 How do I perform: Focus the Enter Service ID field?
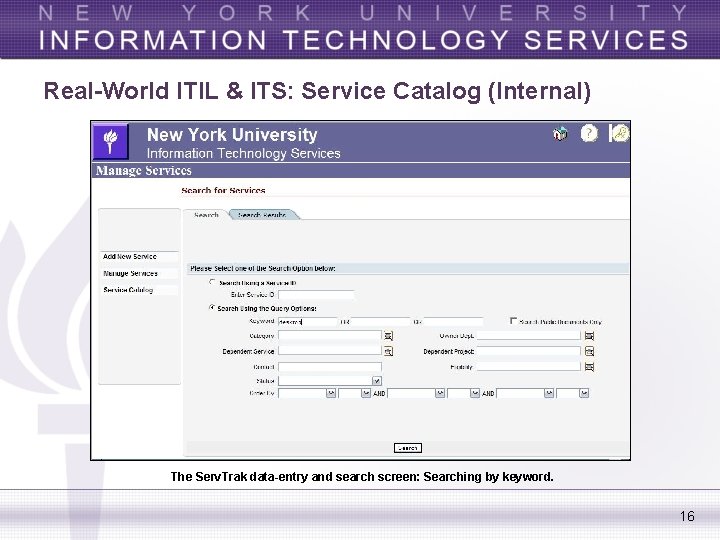(x=316, y=295)
